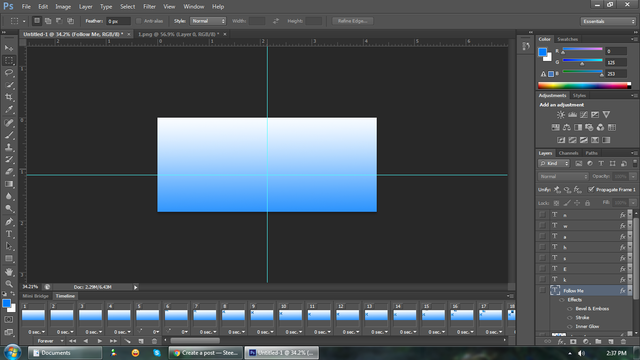
Task: Click the Delete layer trash icon
Action: click(x=623, y=341)
